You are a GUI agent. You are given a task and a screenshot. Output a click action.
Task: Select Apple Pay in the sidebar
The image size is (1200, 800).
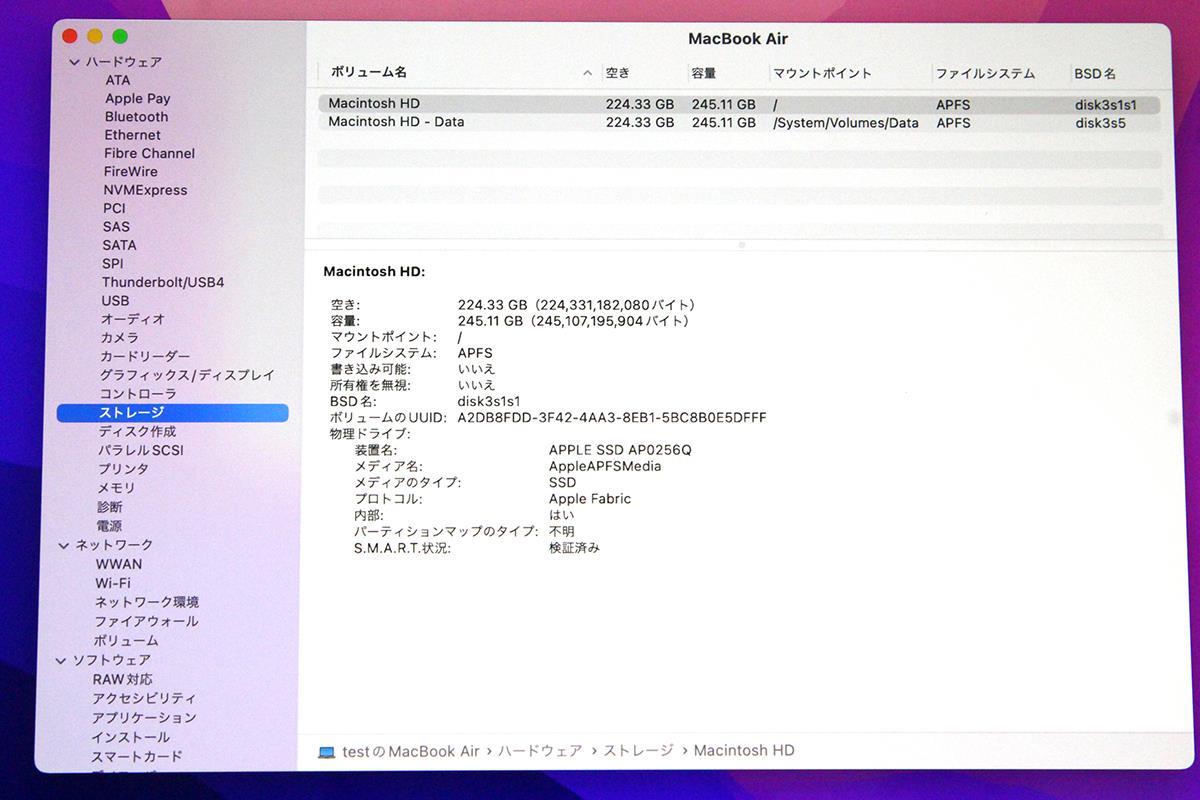click(137, 98)
